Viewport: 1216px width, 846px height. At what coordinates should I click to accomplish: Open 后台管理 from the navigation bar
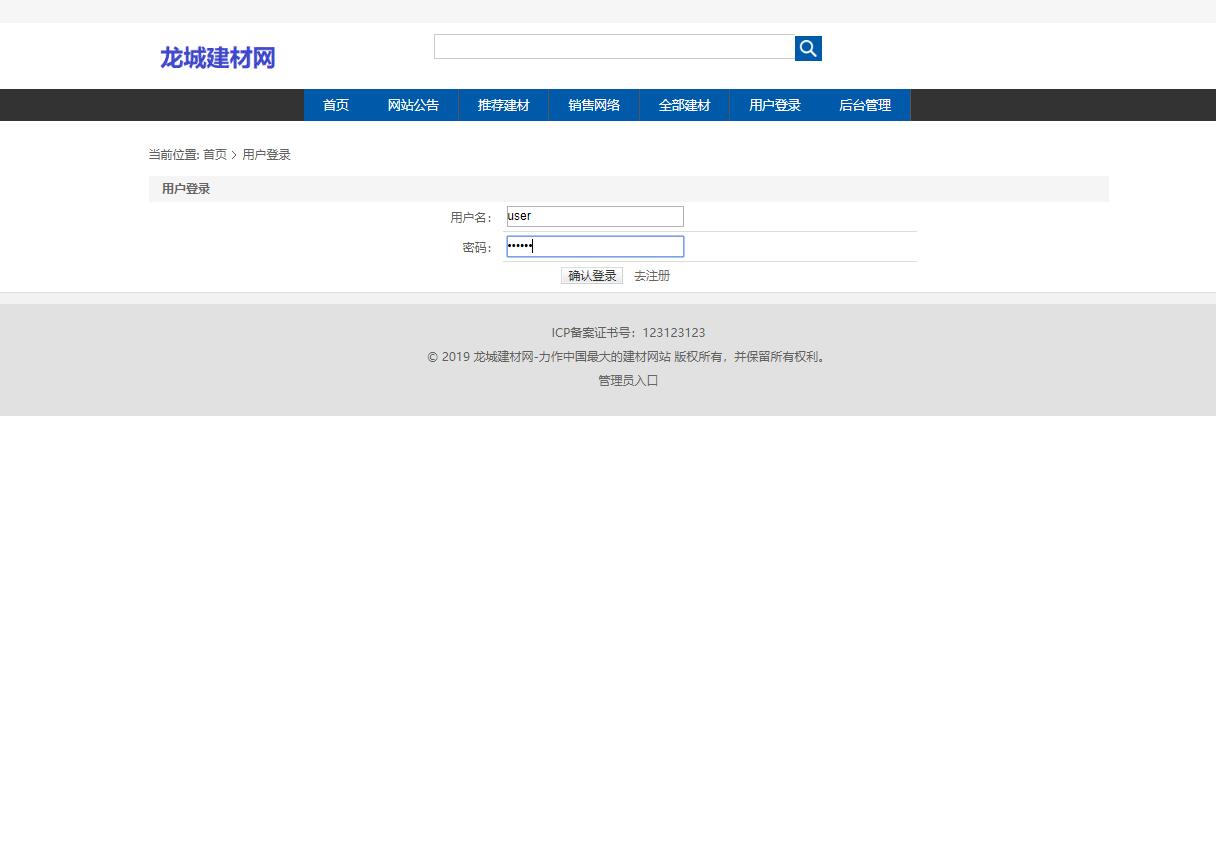click(864, 105)
